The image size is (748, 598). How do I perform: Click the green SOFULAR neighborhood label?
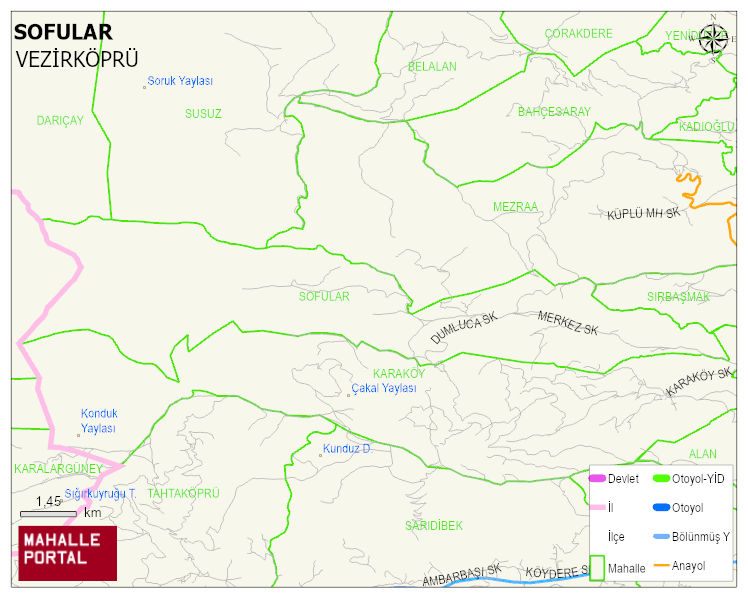point(324,297)
